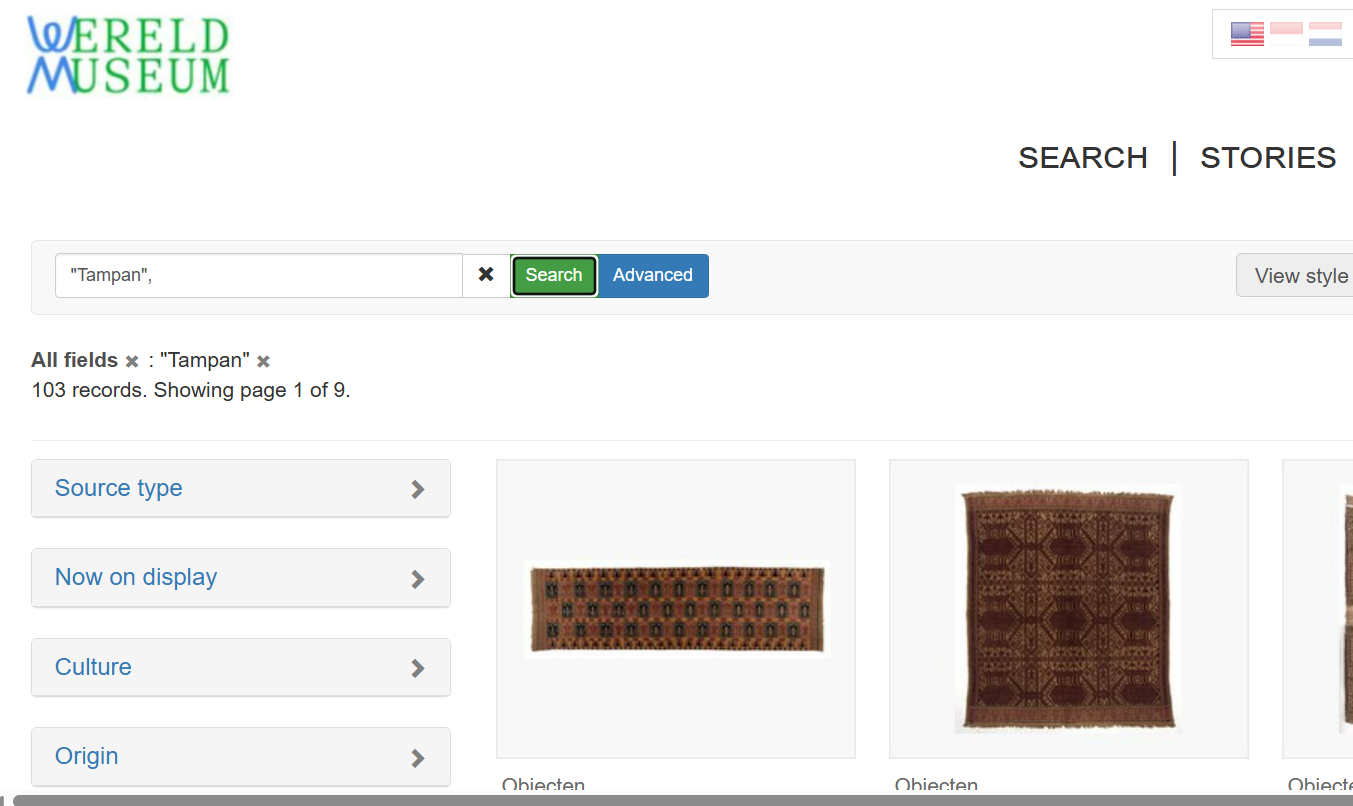
Task: Click the "103 records. Showing page 1 of 9." text
Action: [x=191, y=390]
